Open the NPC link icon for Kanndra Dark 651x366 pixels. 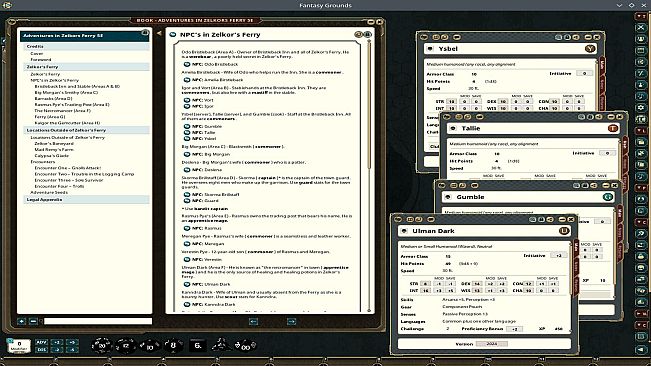pos(187,304)
